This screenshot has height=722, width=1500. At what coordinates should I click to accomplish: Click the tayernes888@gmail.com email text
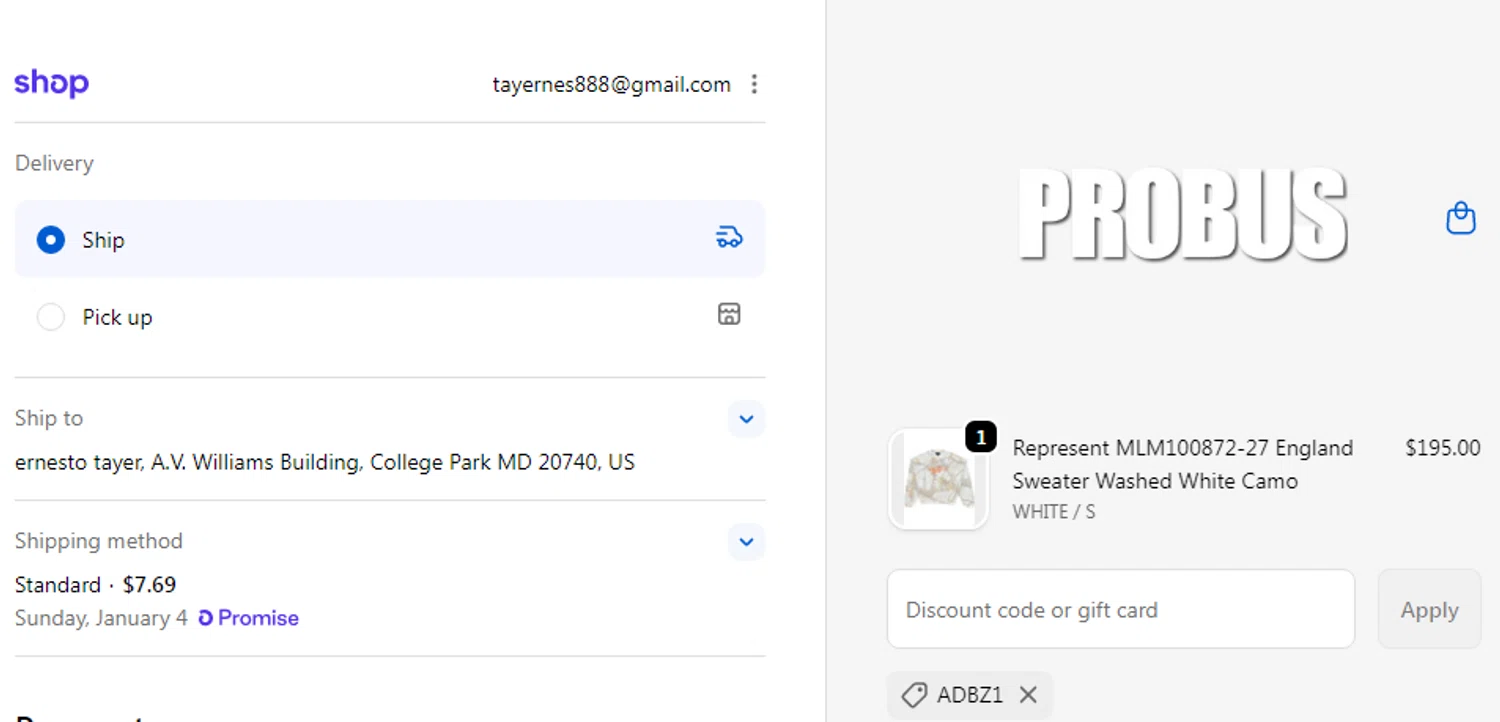(611, 84)
